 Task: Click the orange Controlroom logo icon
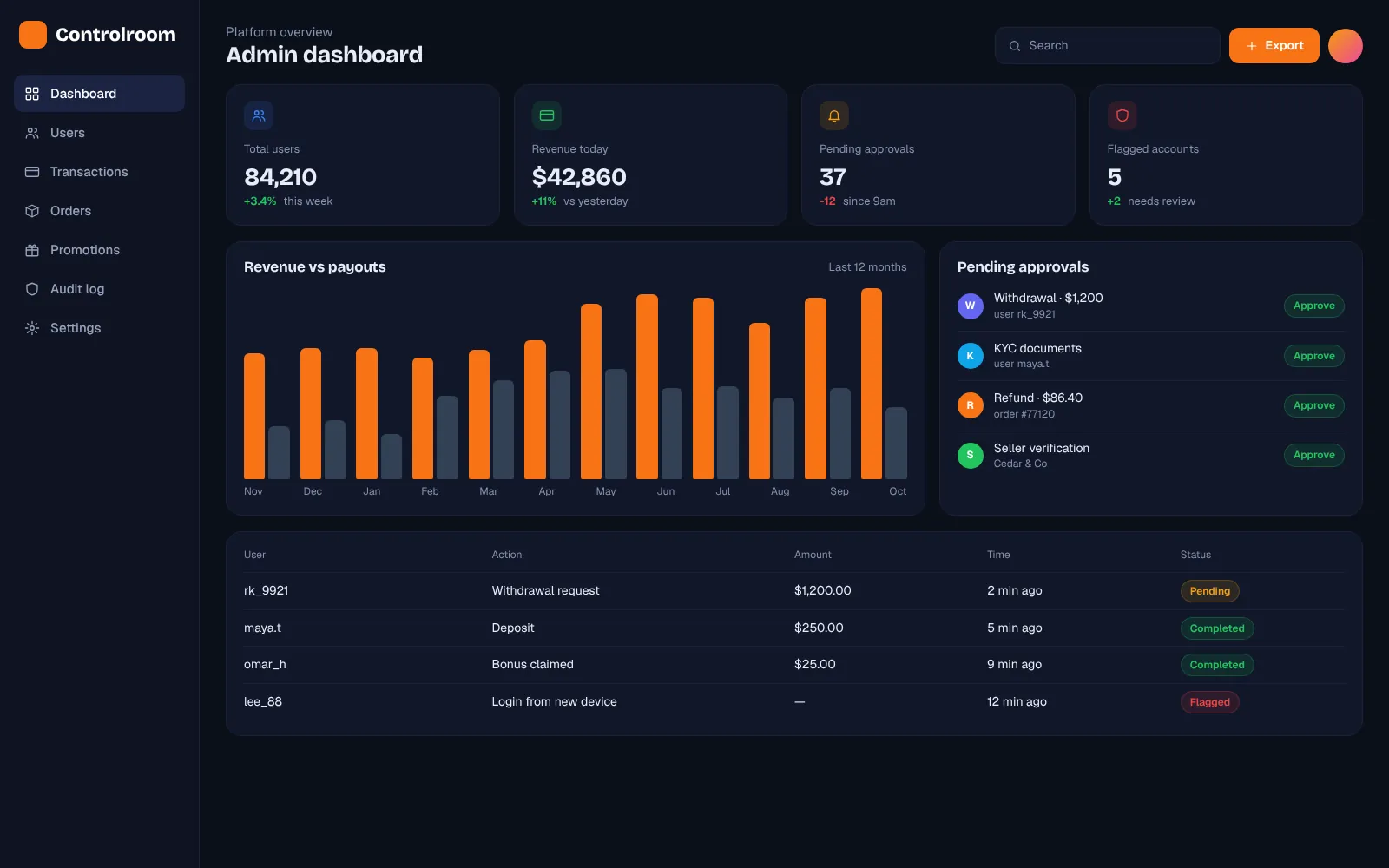(x=33, y=35)
